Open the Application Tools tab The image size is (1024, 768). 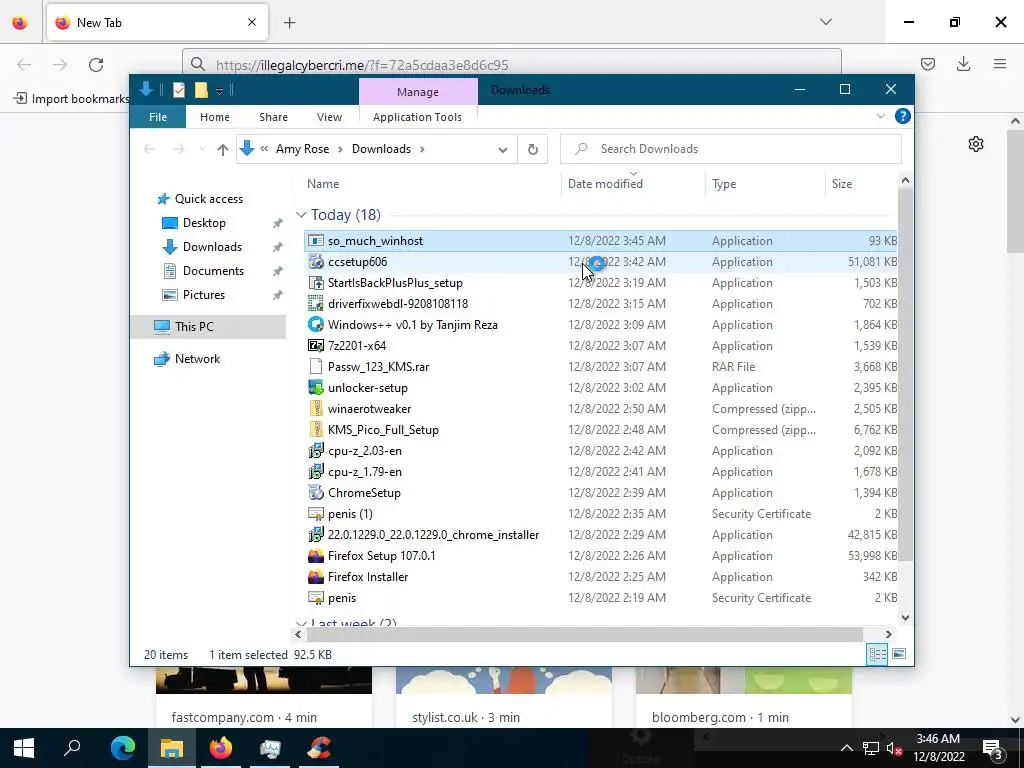[x=417, y=117]
